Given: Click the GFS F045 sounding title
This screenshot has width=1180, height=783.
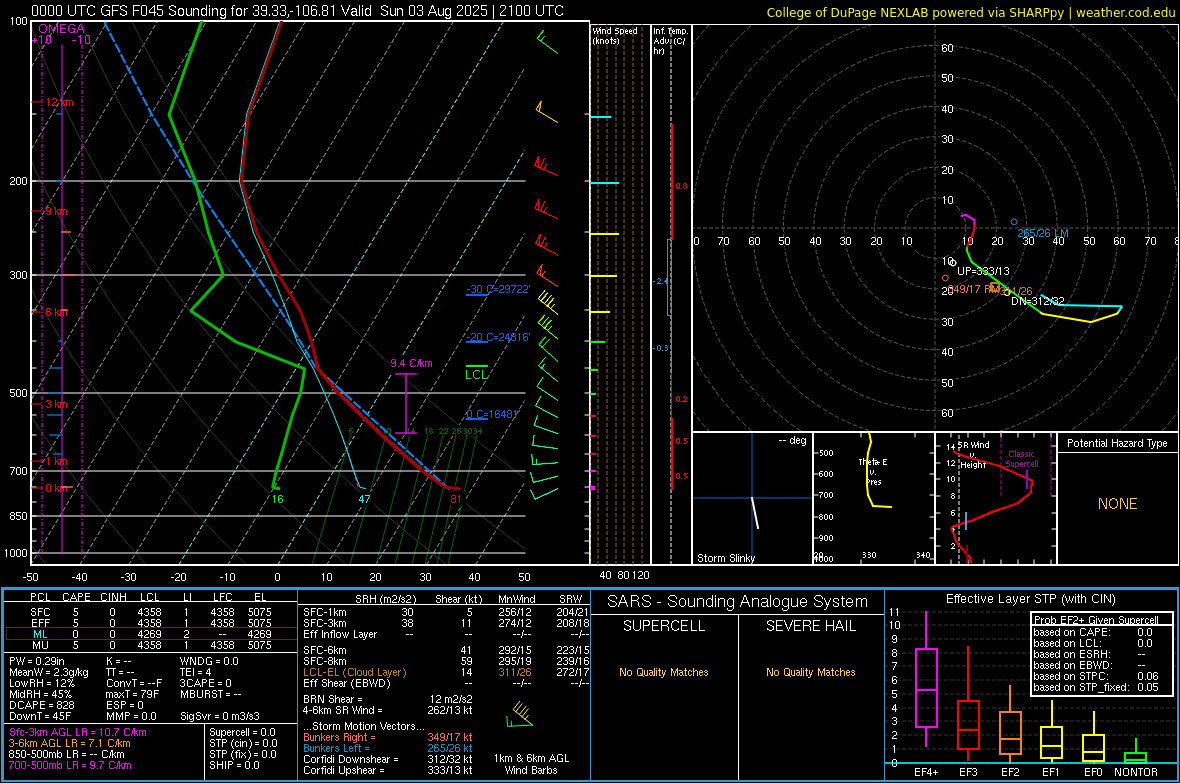Looking at the screenshot, I should point(297,11).
